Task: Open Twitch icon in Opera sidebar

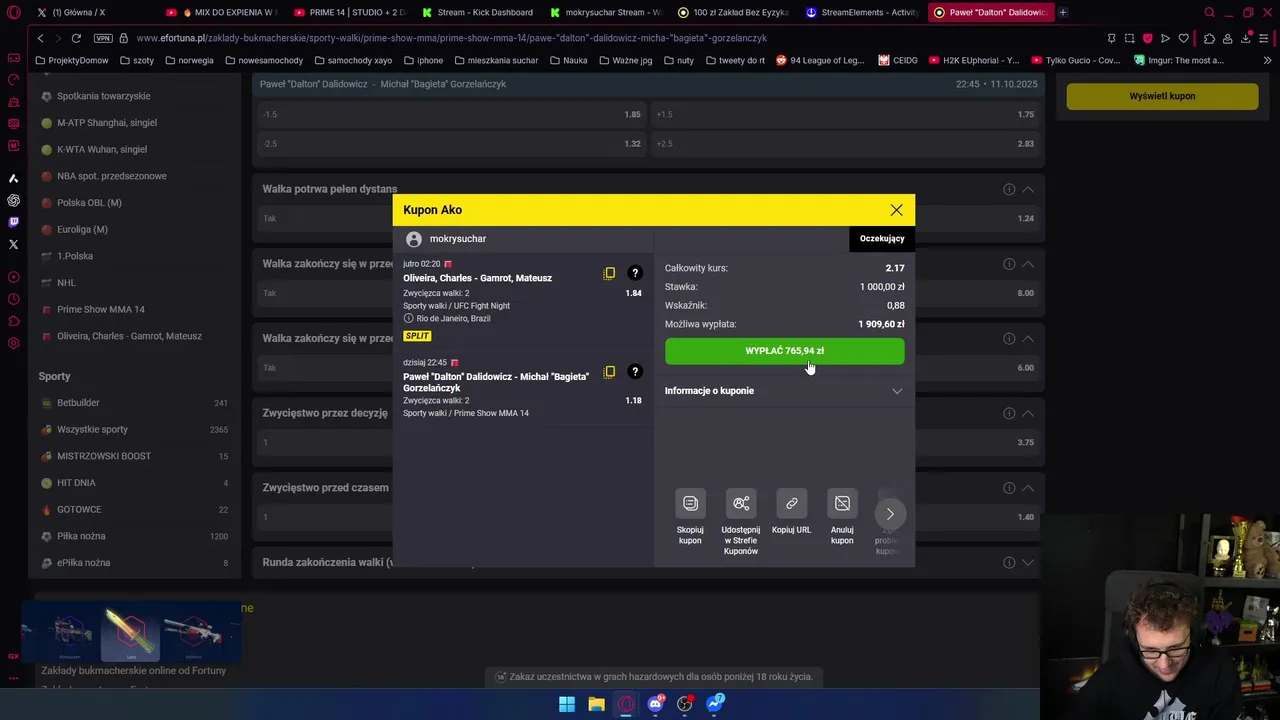Action: 13,222
